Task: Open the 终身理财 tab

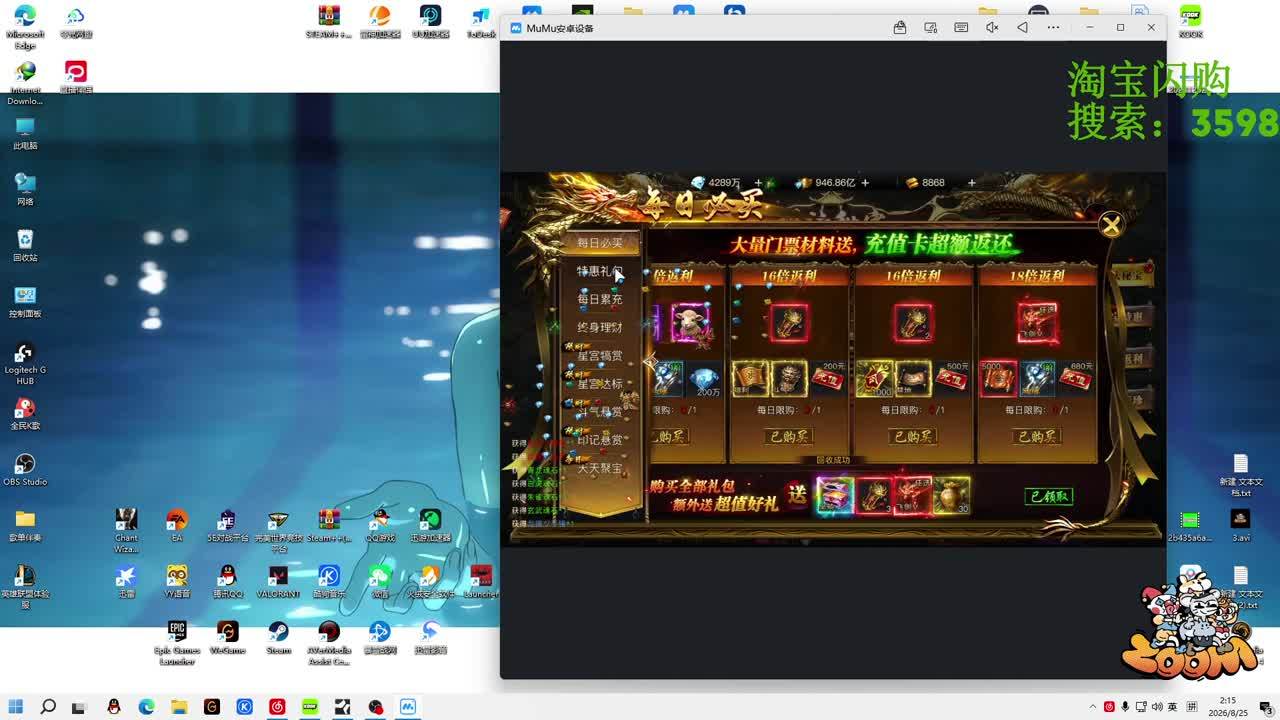Action: coord(600,327)
